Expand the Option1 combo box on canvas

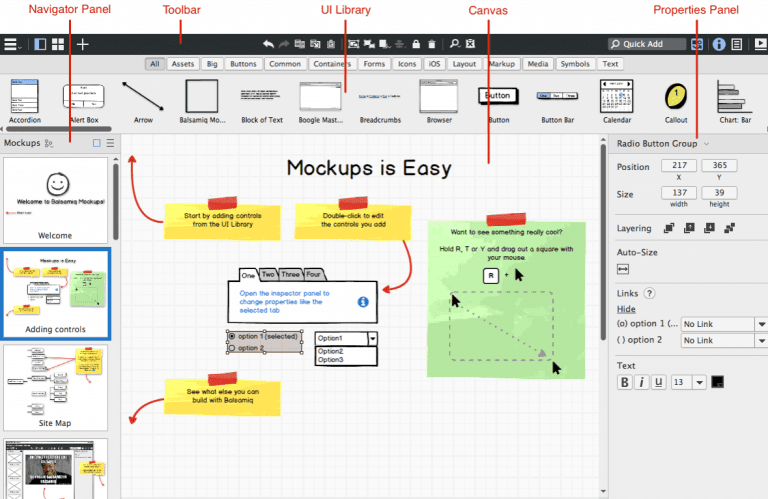(x=373, y=339)
